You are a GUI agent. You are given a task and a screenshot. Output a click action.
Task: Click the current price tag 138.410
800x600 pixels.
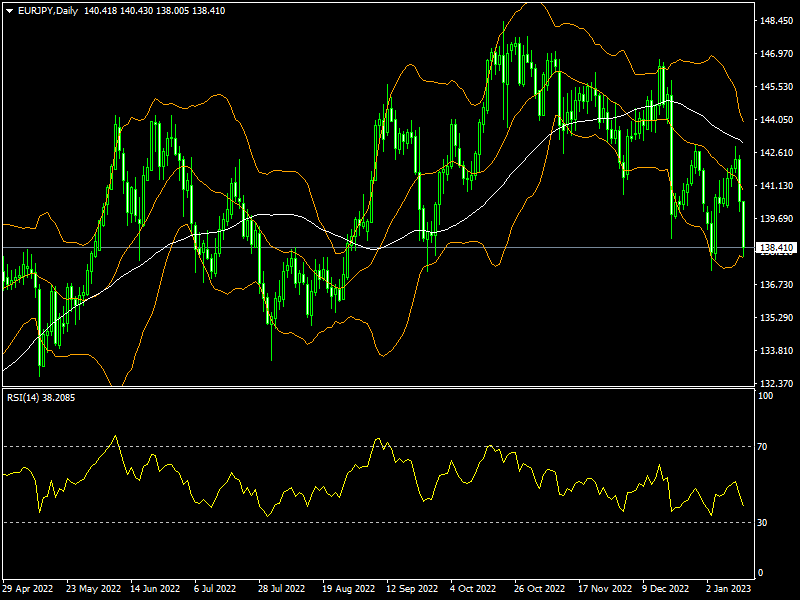click(777, 248)
